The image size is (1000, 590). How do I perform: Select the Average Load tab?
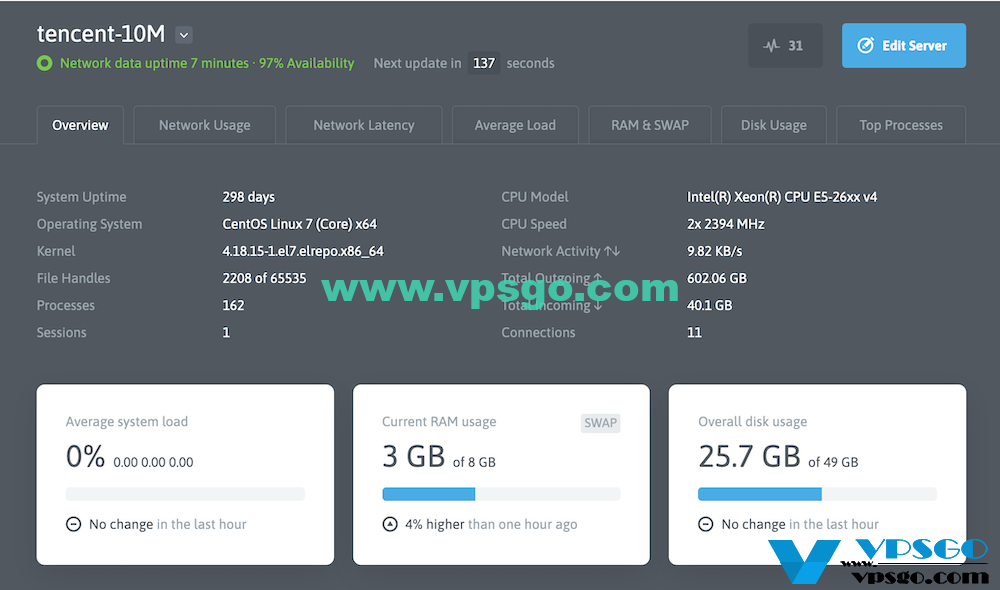[x=515, y=125]
